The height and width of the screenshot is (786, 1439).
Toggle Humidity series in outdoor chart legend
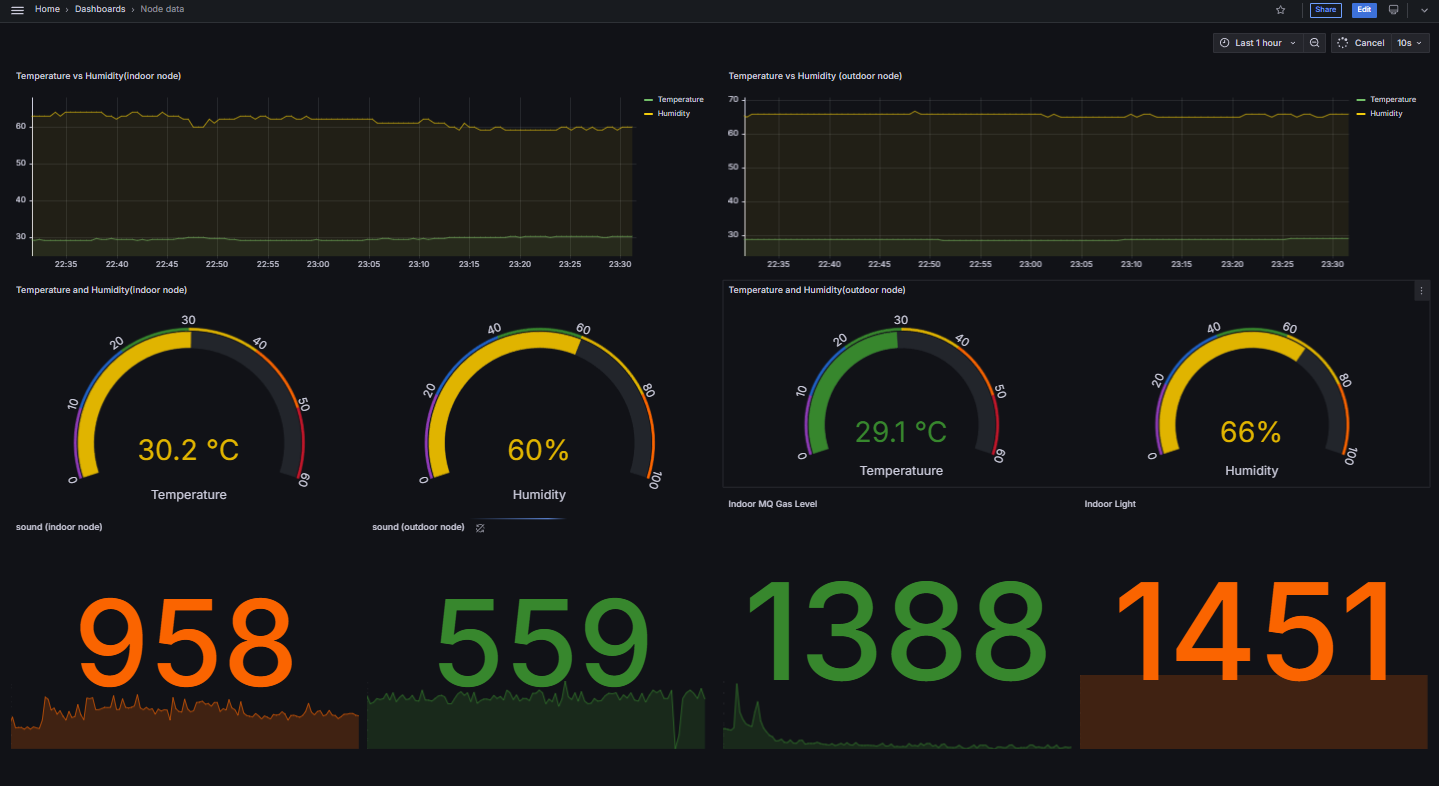pos(1385,114)
